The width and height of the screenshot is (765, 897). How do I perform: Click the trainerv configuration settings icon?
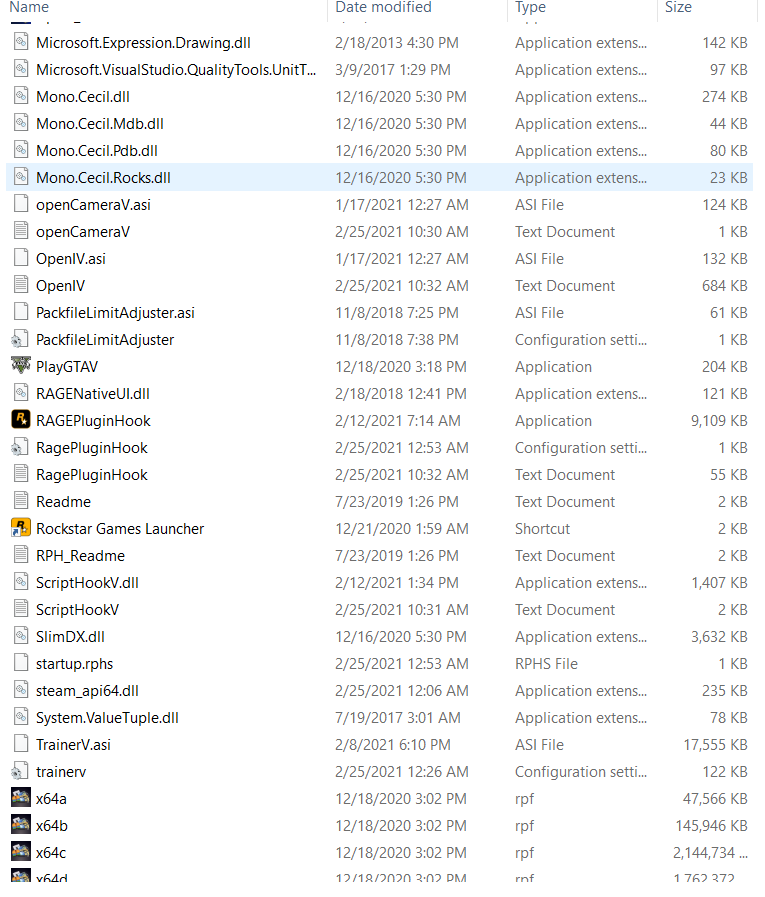pos(19,771)
